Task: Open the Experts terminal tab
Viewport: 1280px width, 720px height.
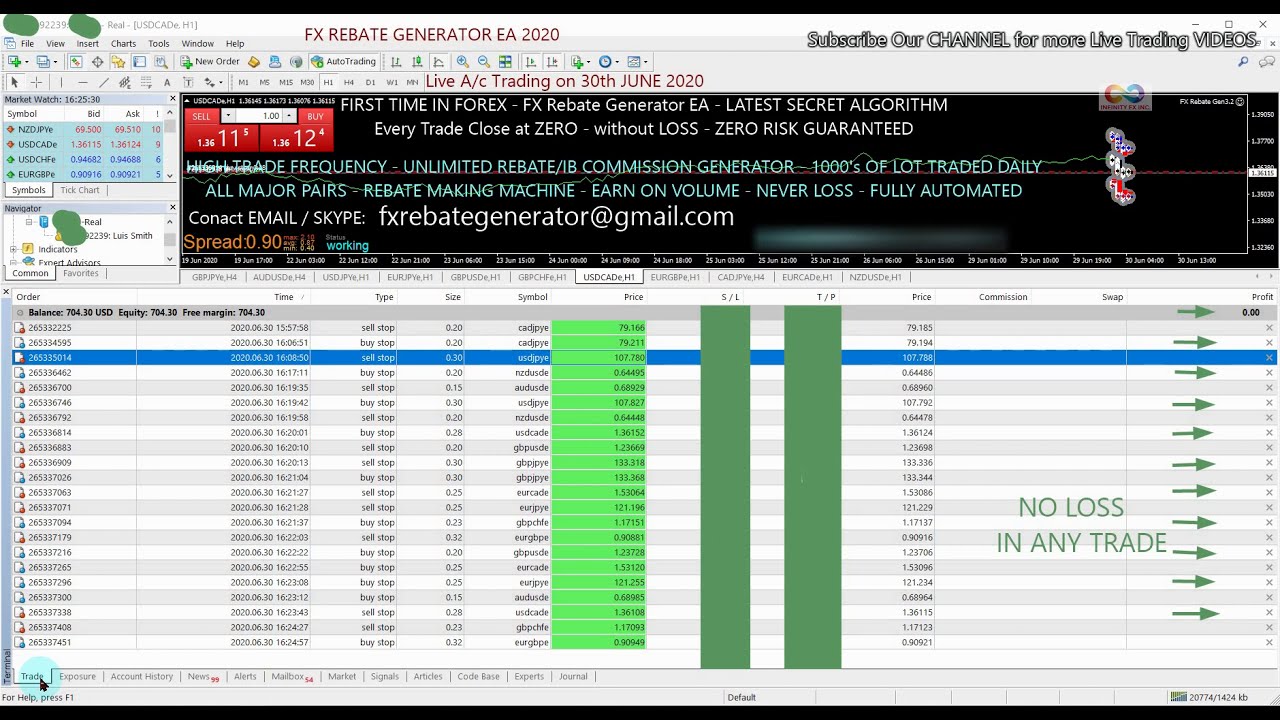Action: pyautogui.click(x=529, y=677)
